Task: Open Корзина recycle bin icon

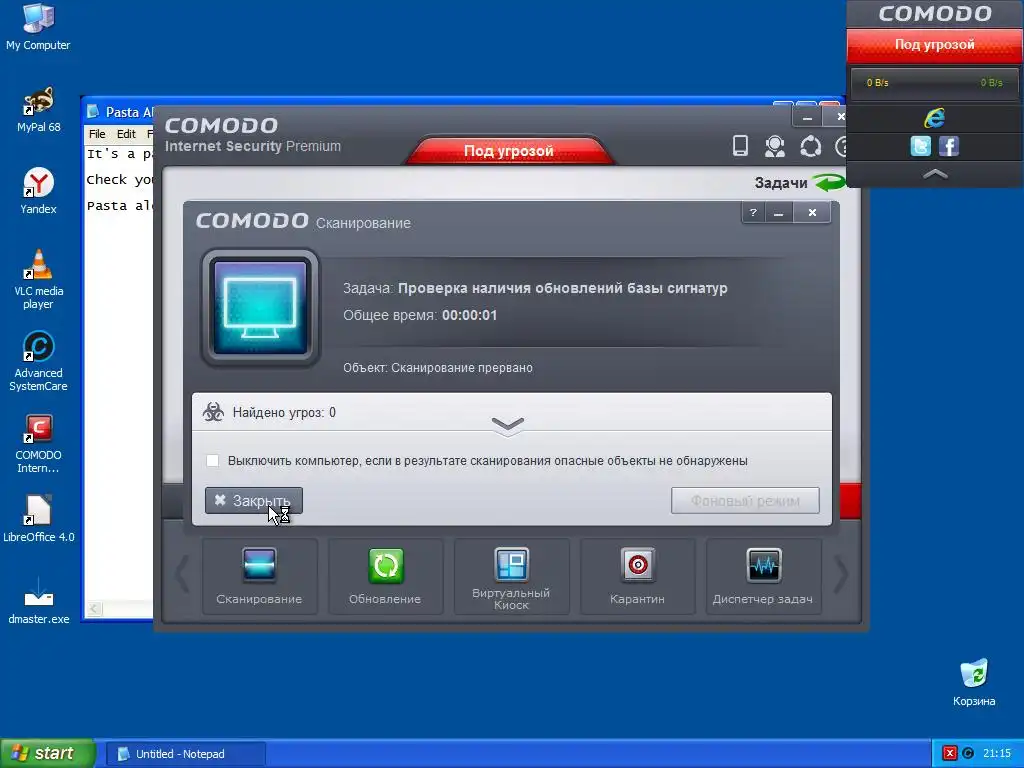Action: (974, 682)
